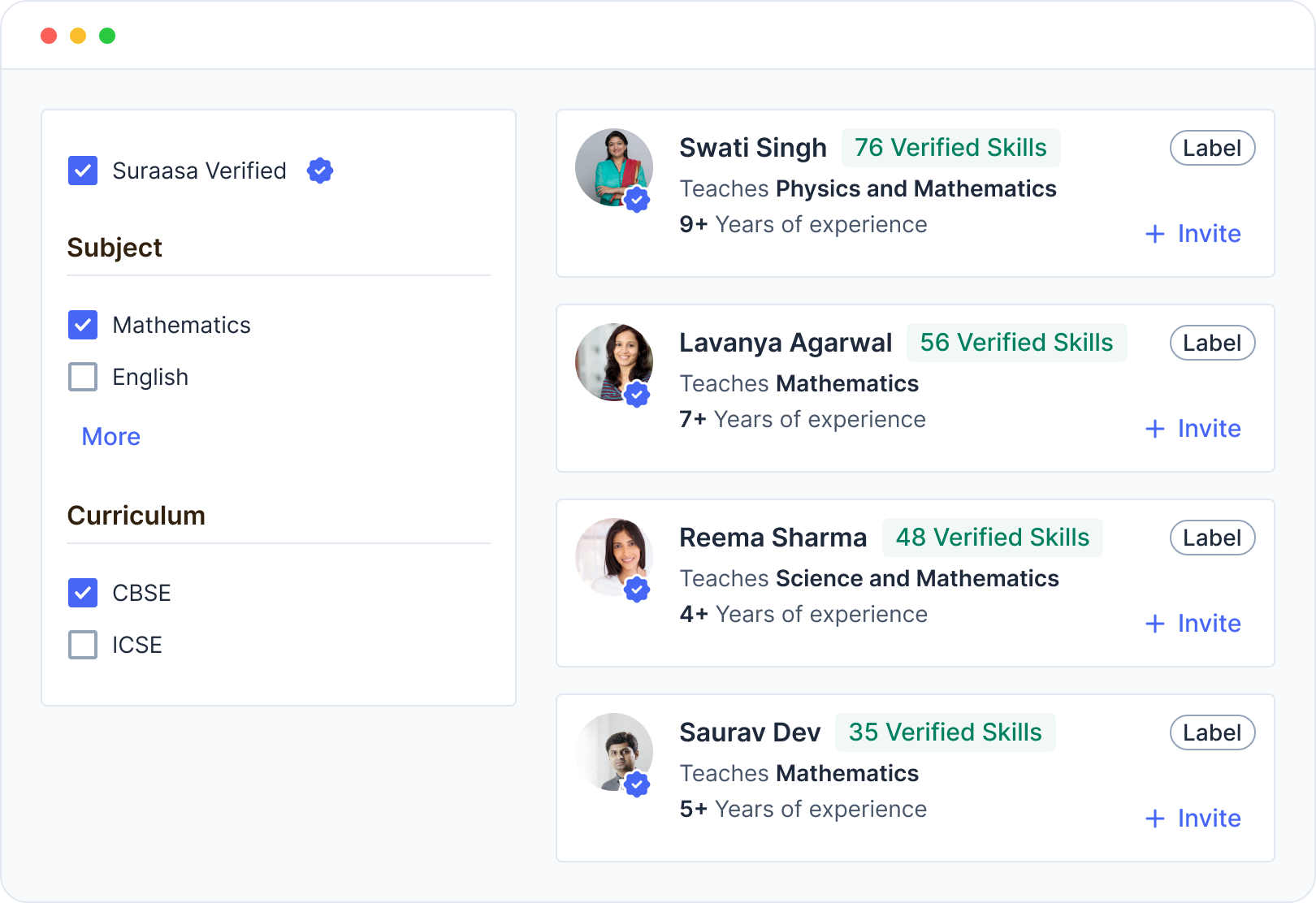Click the verified badge on Lavanya Agarwal's photo
The image size is (1316, 903).
(x=637, y=395)
